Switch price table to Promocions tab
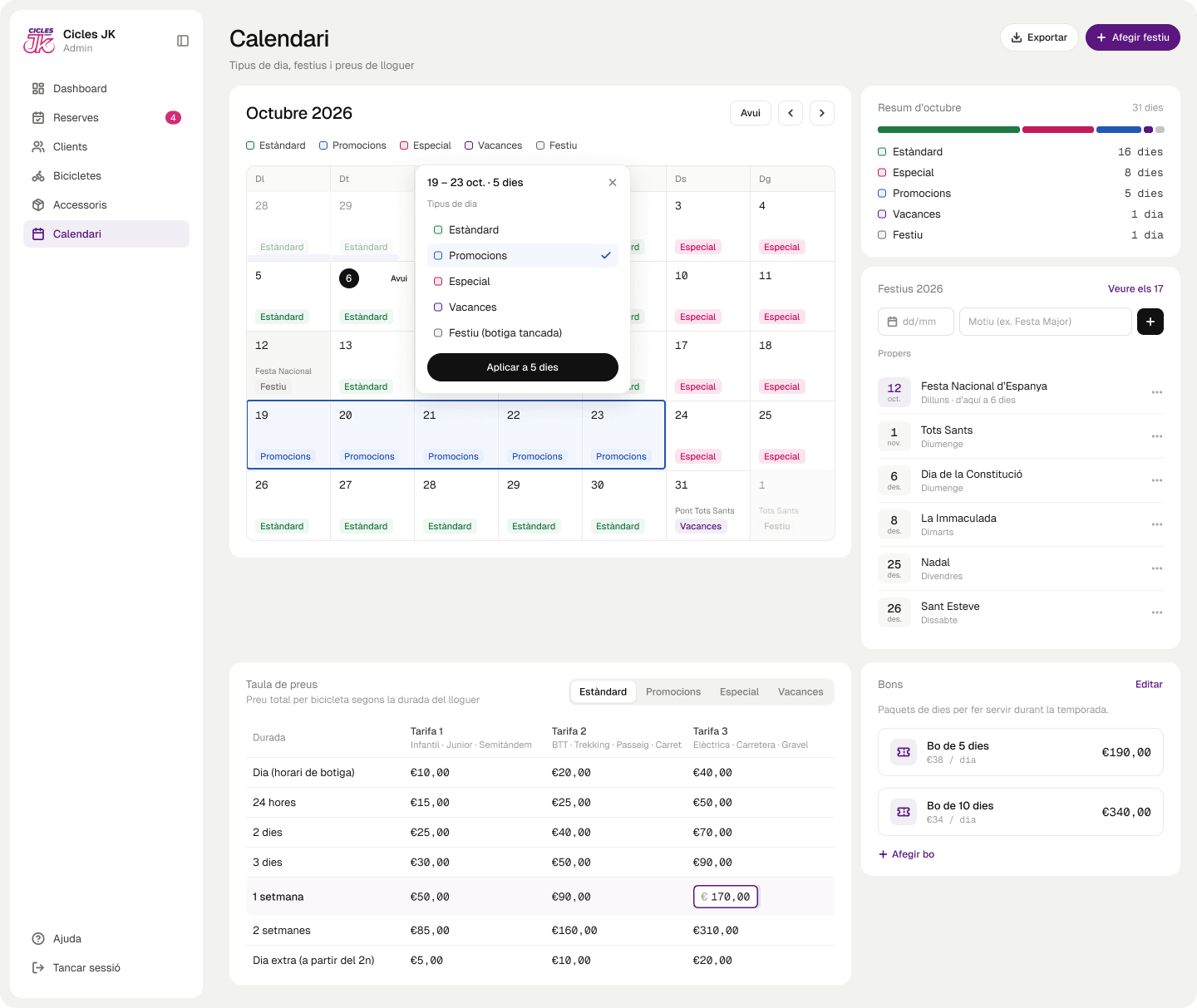Screen dimensions: 1197x1008 [673, 691]
